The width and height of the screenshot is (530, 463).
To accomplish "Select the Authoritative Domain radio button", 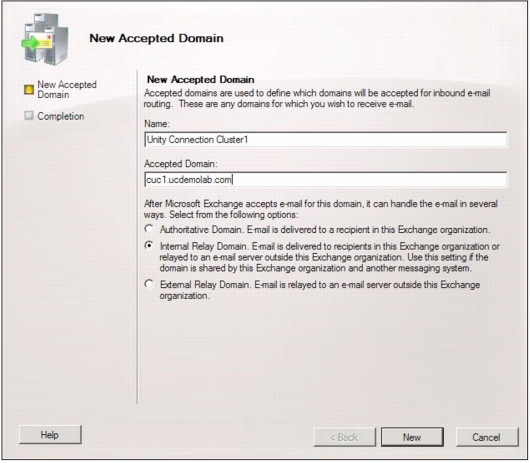I will pyautogui.click(x=149, y=229).
